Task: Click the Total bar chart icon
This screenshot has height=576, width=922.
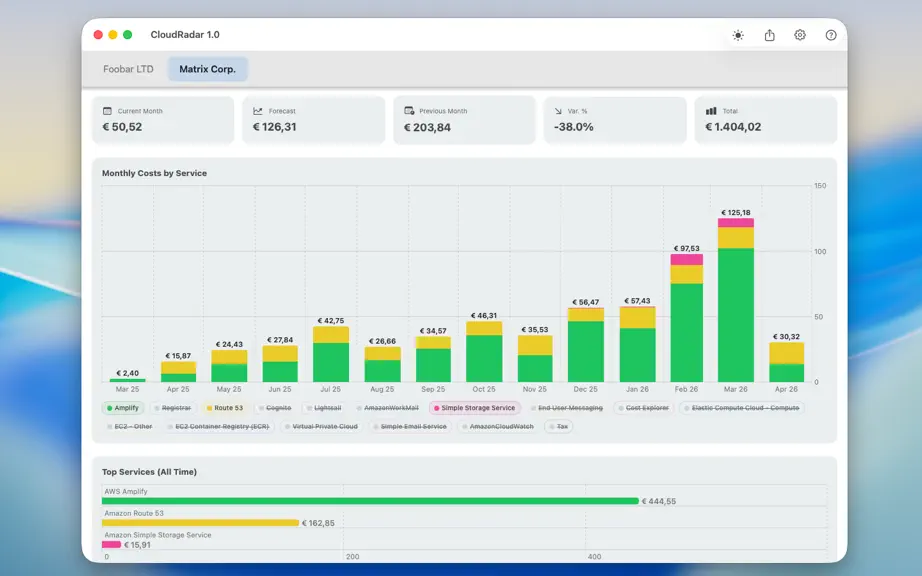Action: (711, 110)
